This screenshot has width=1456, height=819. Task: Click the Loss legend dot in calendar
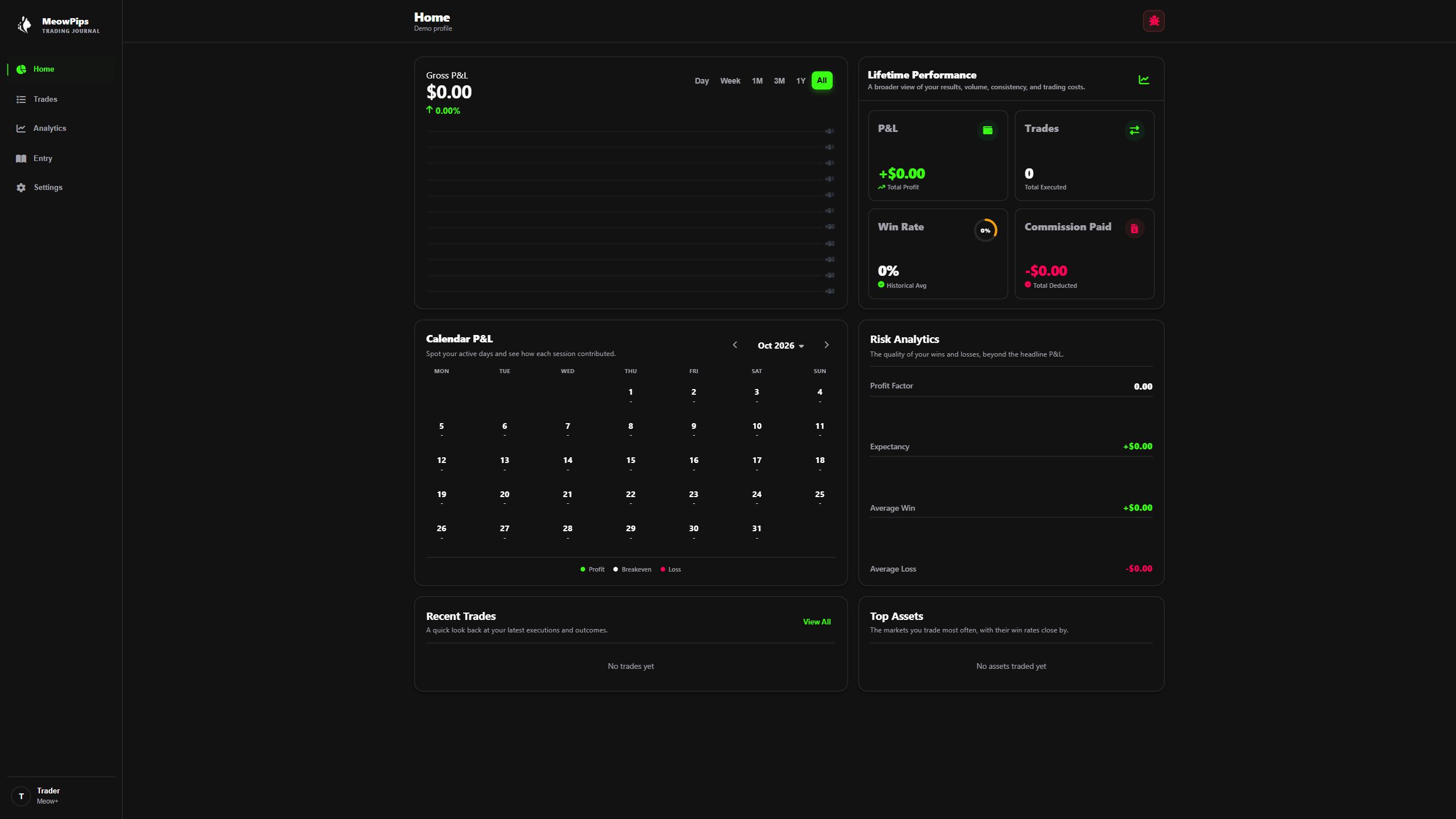(x=663, y=569)
